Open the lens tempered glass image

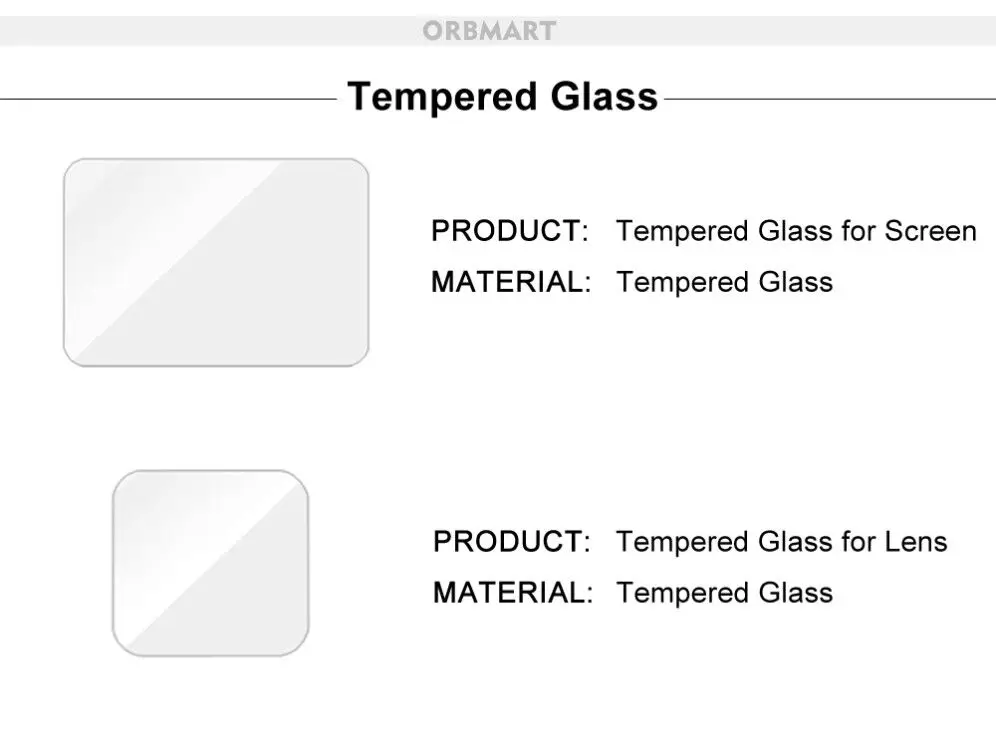pos(211,563)
